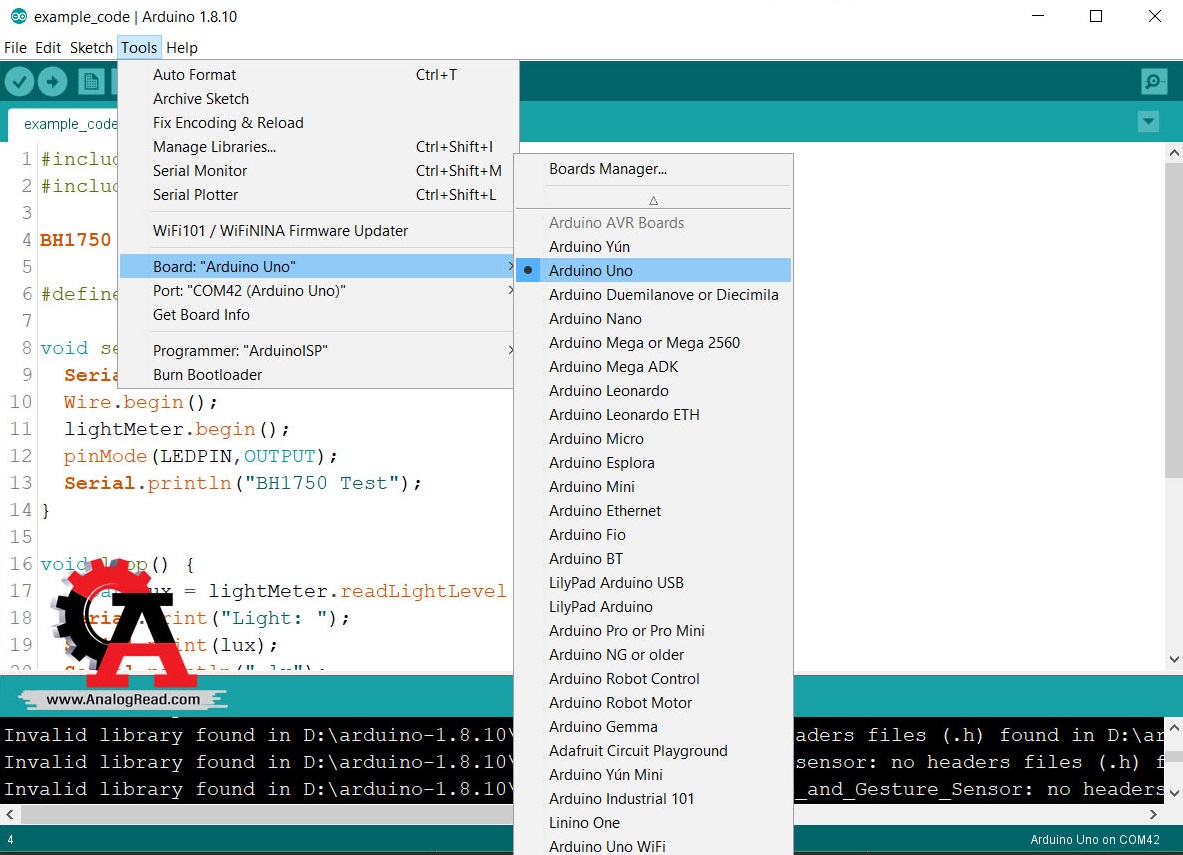Click the console scroll-right arrow
1183x855 pixels.
coord(1153,814)
